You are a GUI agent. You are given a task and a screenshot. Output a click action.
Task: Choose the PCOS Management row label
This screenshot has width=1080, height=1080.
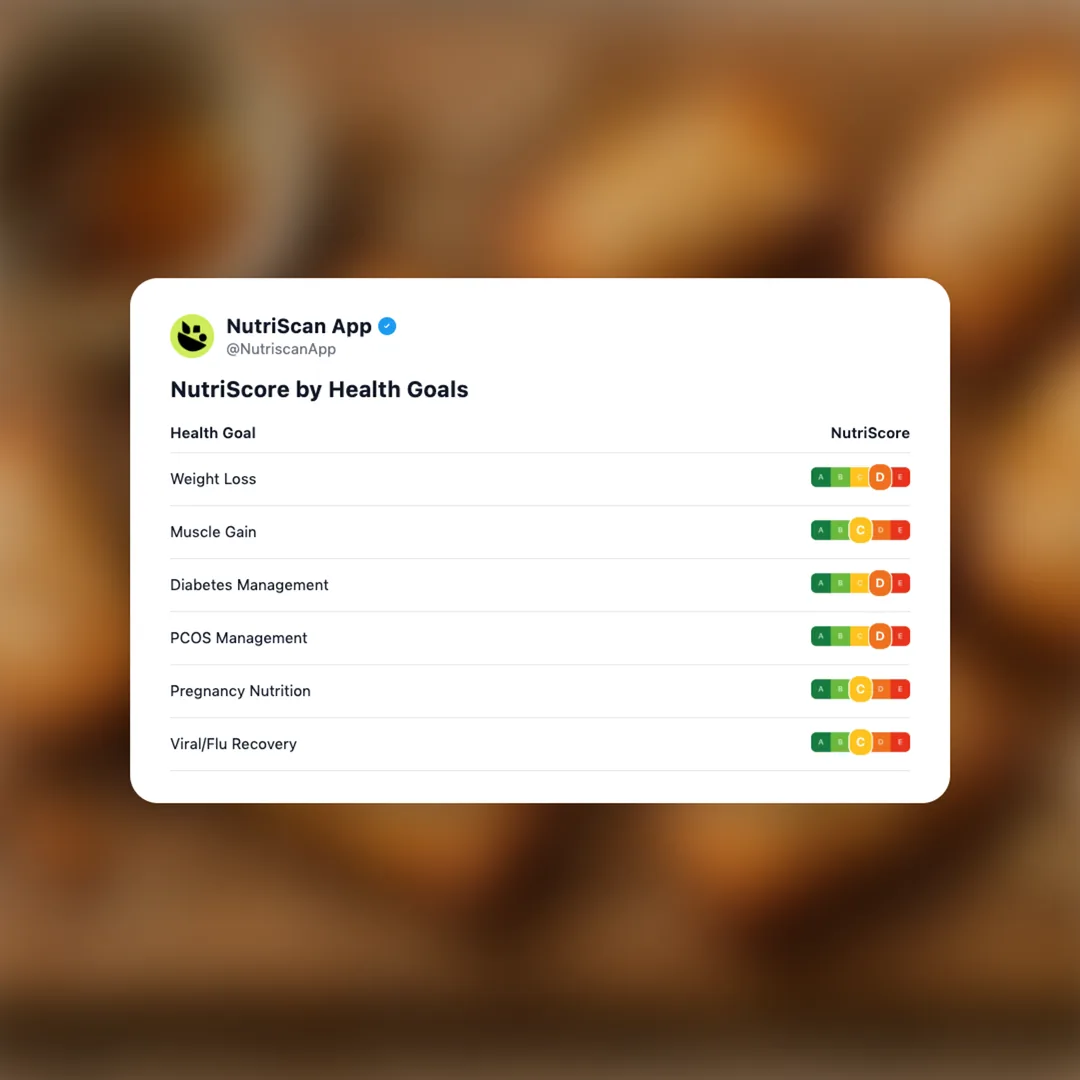239,638
